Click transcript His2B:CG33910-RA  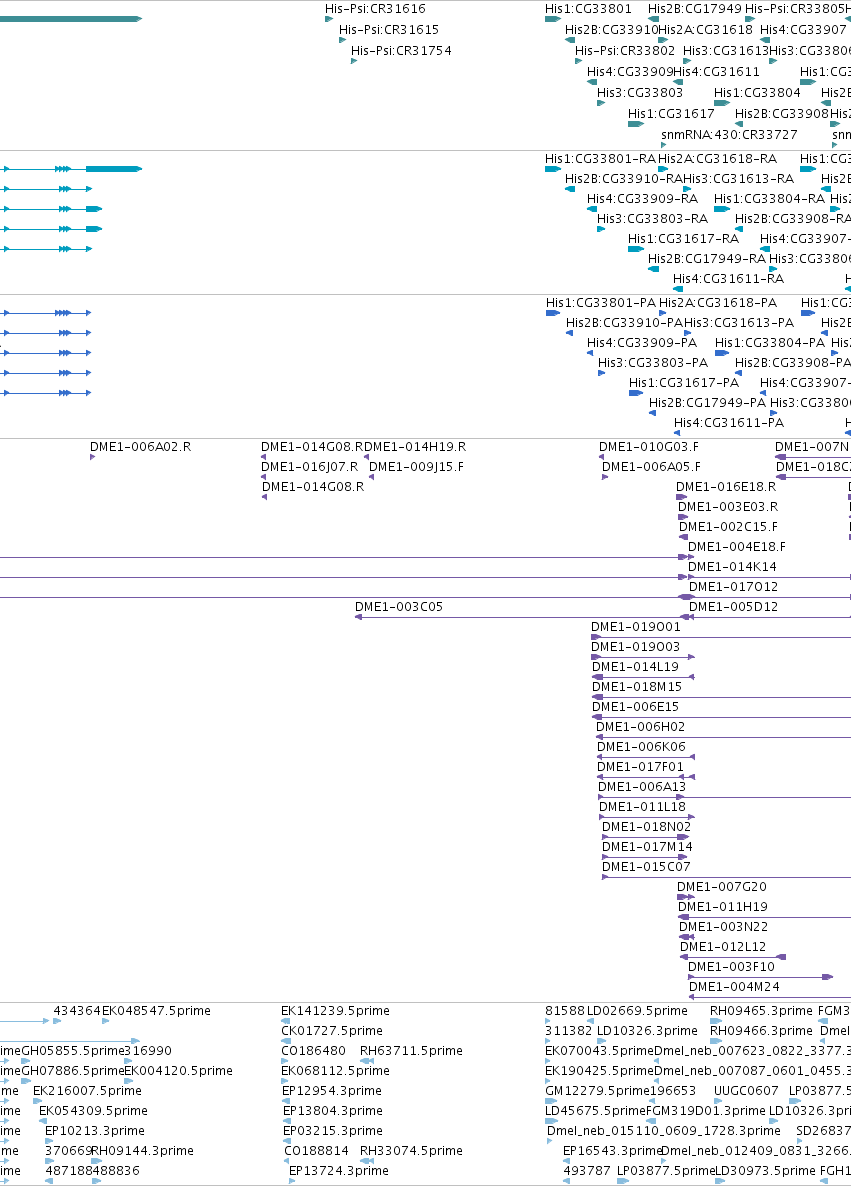coord(624,179)
